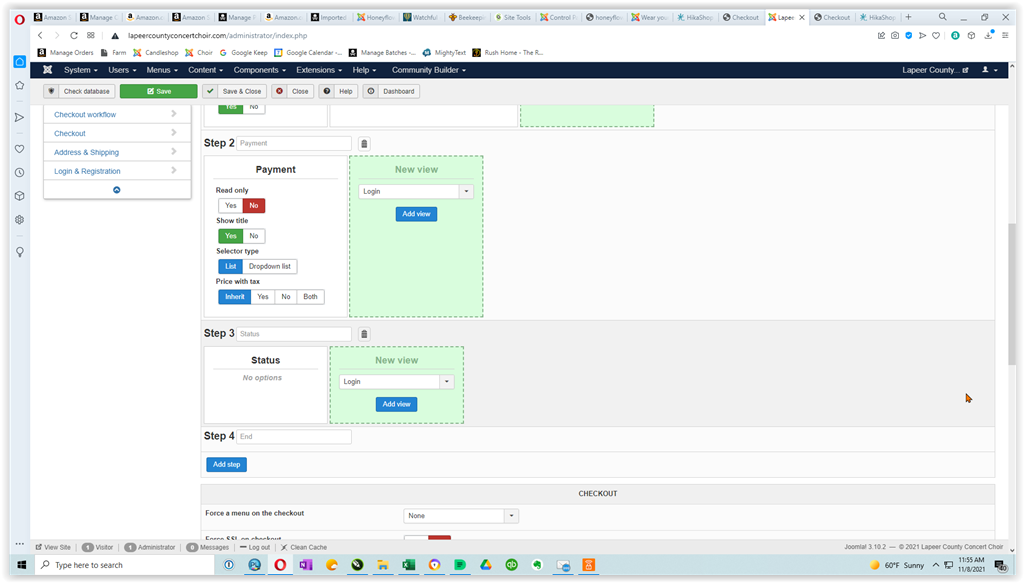This screenshot has height=583, width=1024.
Task: Click the Check database button
Action: [x=80, y=91]
